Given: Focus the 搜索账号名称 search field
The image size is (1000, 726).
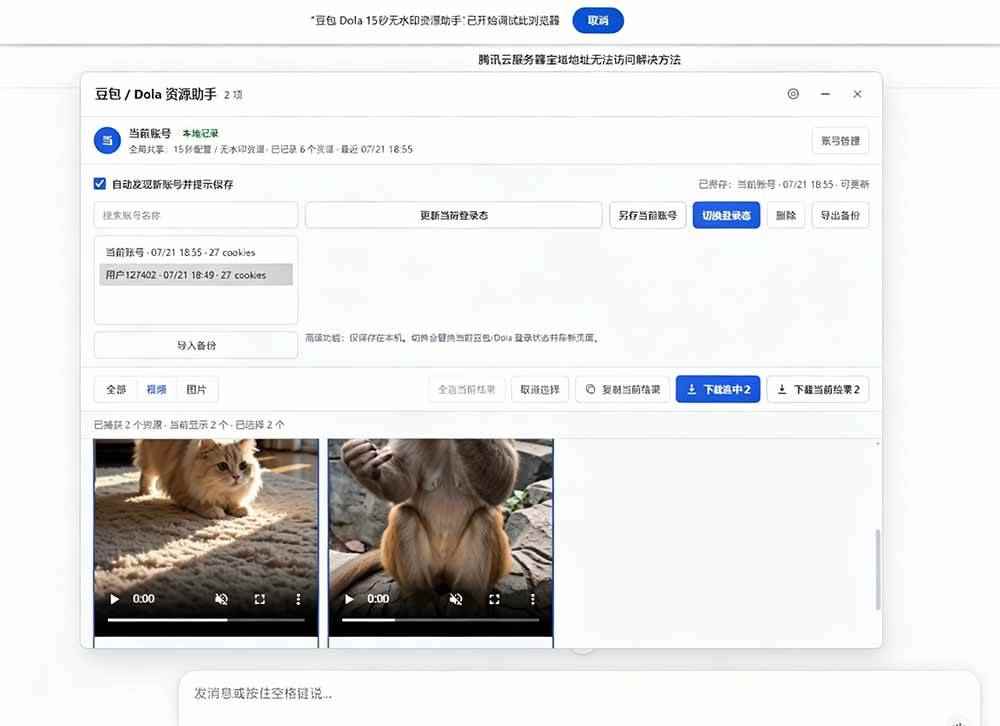Looking at the screenshot, I should click(196, 215).
